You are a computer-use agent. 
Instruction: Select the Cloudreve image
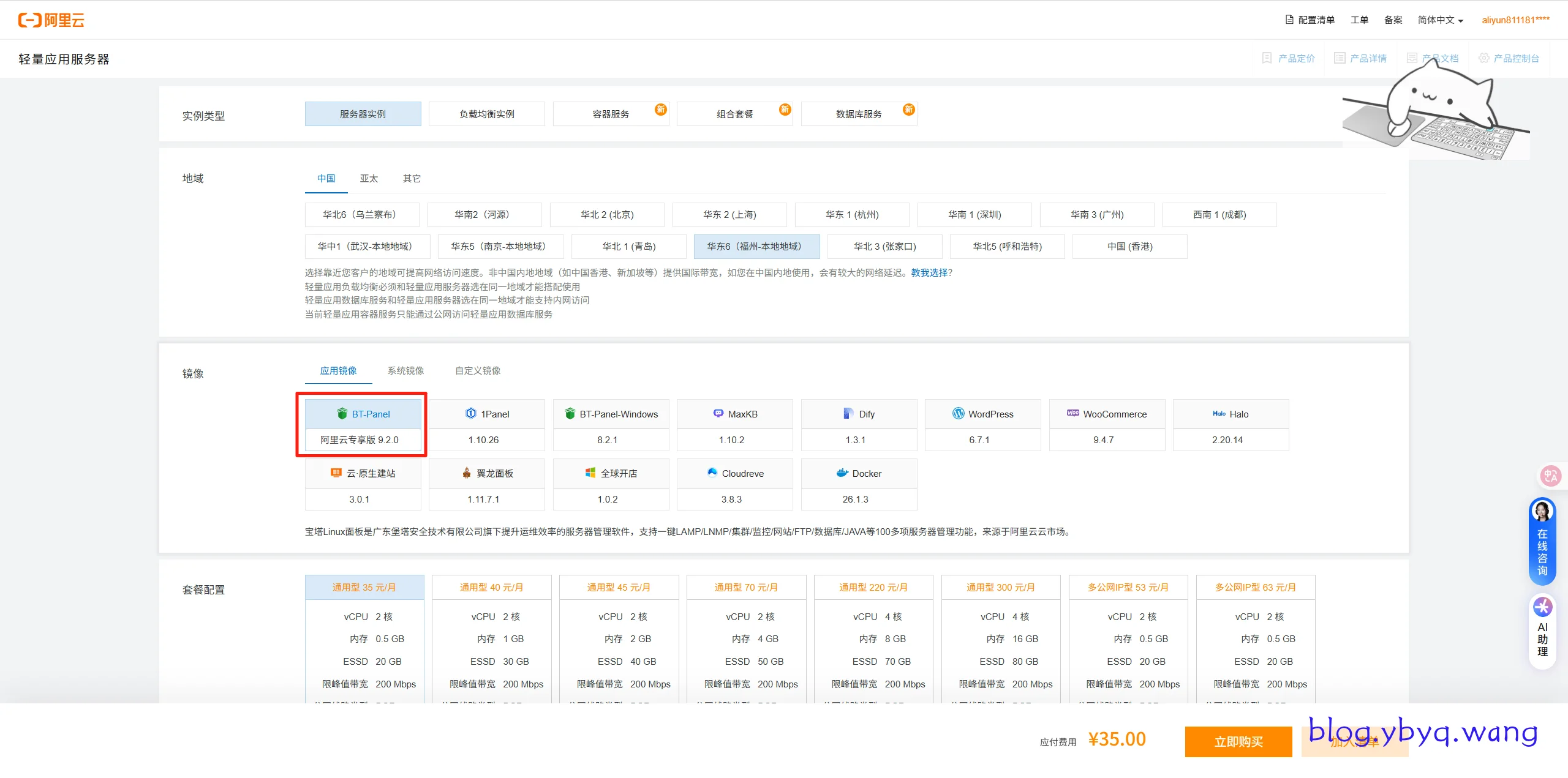734,474
